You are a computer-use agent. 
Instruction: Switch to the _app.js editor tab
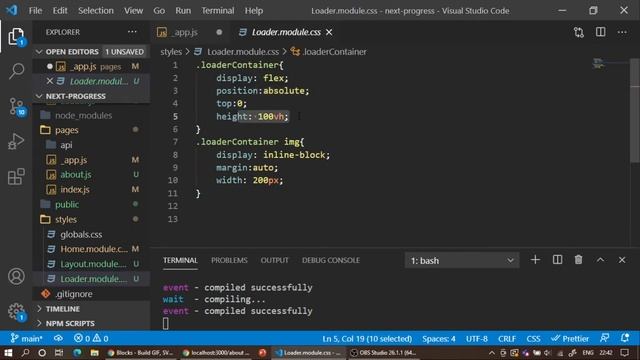click(190, 32)
